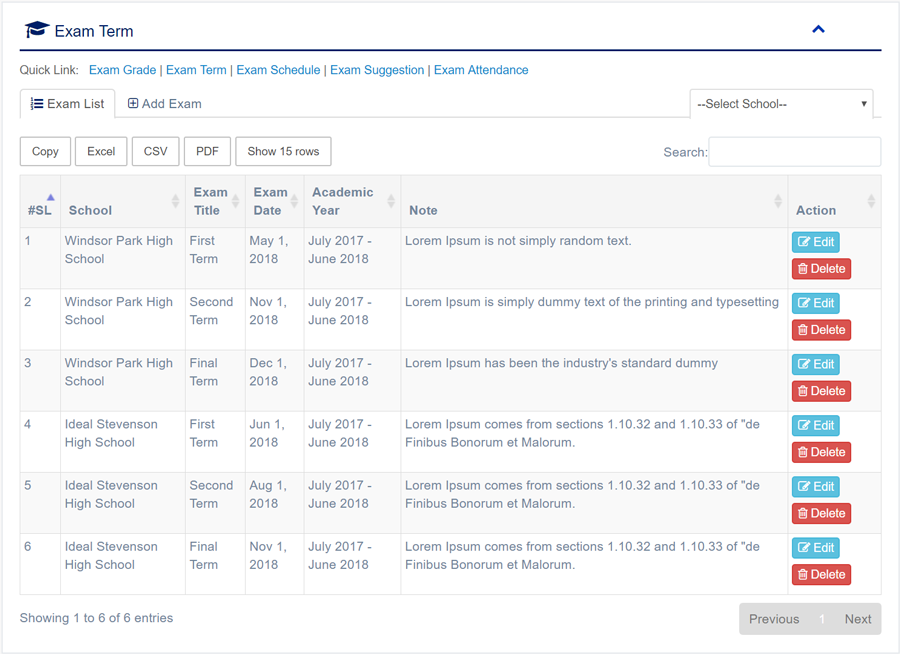This screenshot has width=900, height=654.
Task: Delete row 3 Windsor Park Final Term
Action: [x=821, y=391]
